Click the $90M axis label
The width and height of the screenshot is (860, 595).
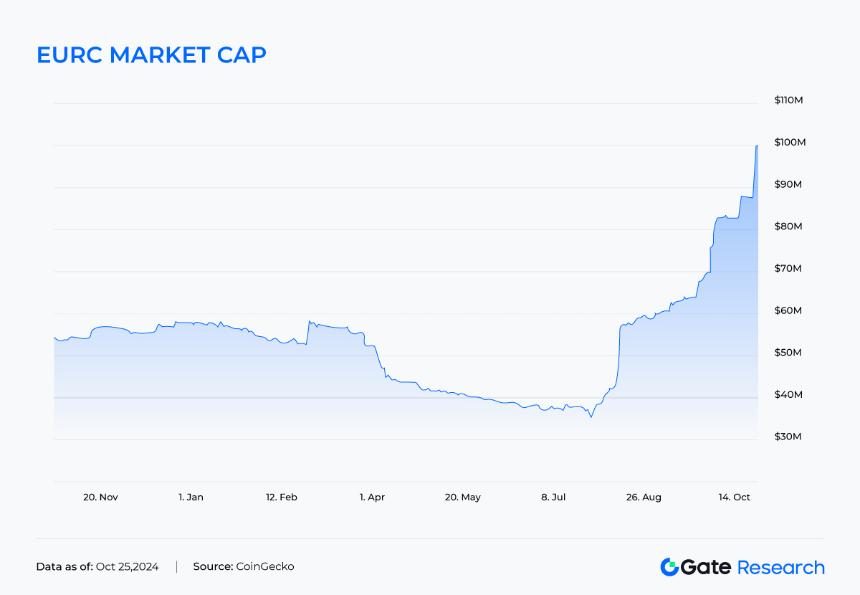(788, 184)
